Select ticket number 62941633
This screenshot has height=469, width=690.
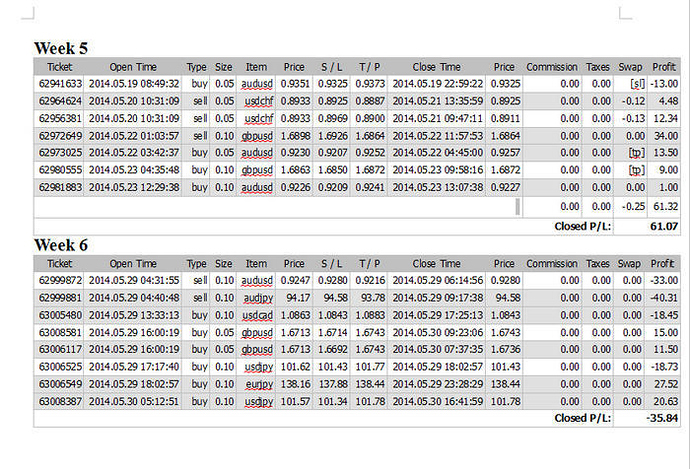(x=60, y=84)
